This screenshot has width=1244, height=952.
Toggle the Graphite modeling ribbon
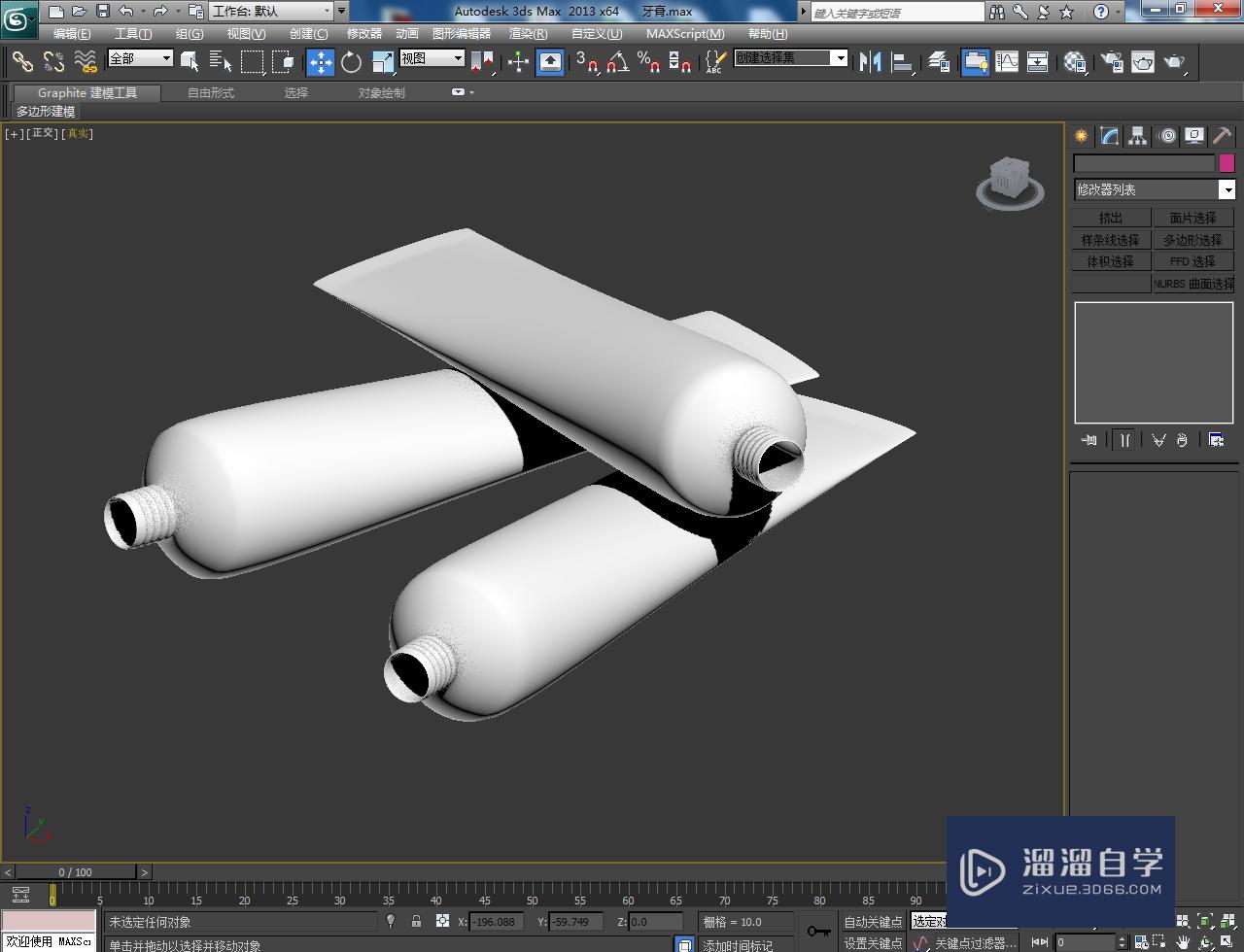pyautogui.click(x=975, y=62)
